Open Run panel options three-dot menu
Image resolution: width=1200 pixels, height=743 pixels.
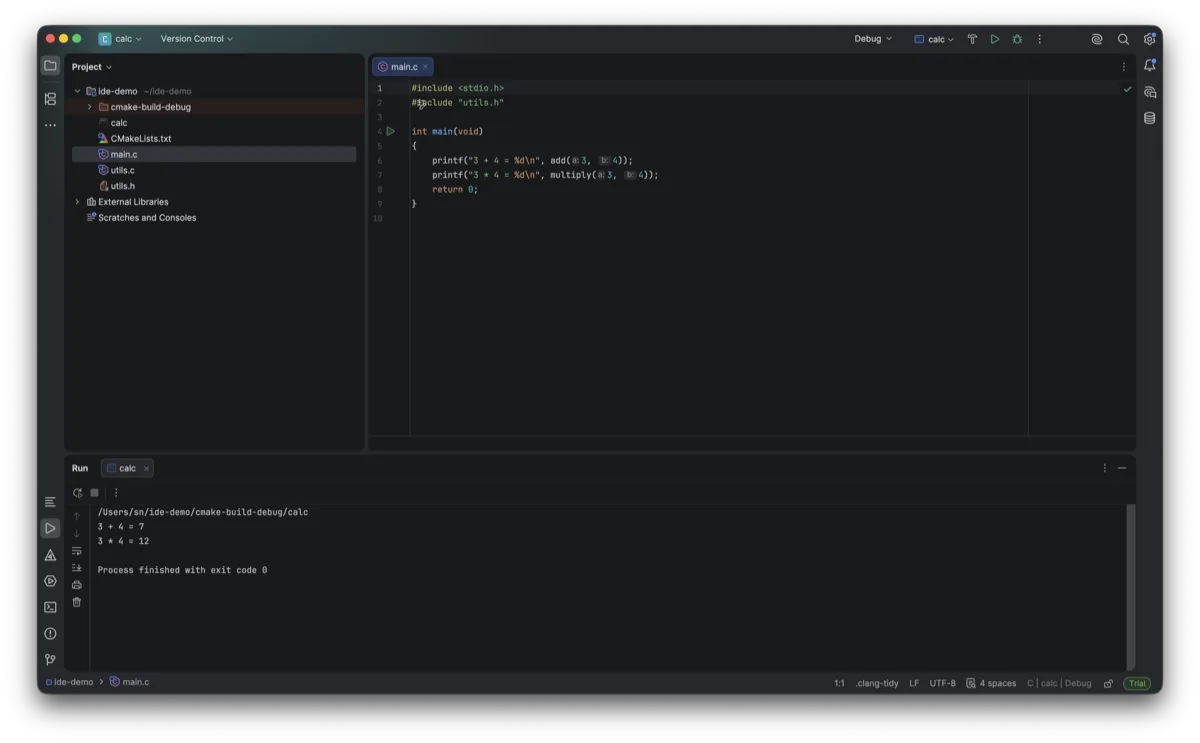[1105, 468]
